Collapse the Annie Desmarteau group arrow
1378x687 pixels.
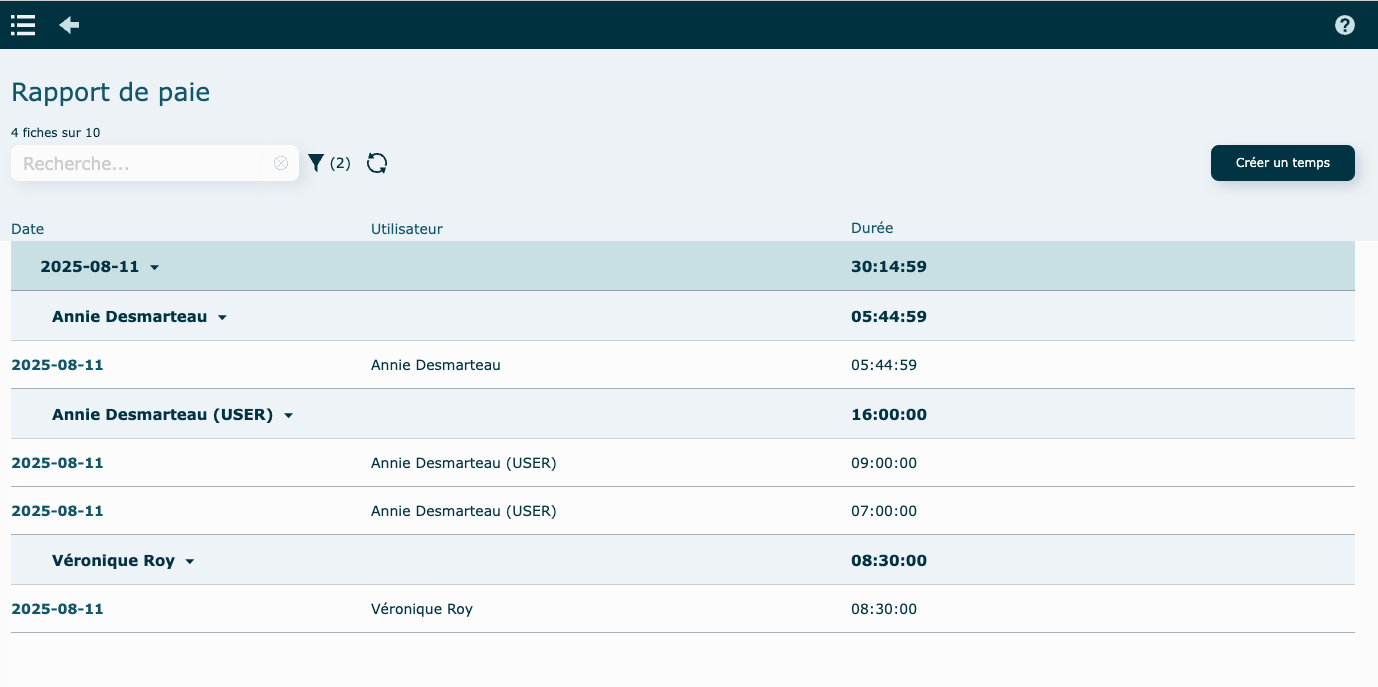pos(222,317)
